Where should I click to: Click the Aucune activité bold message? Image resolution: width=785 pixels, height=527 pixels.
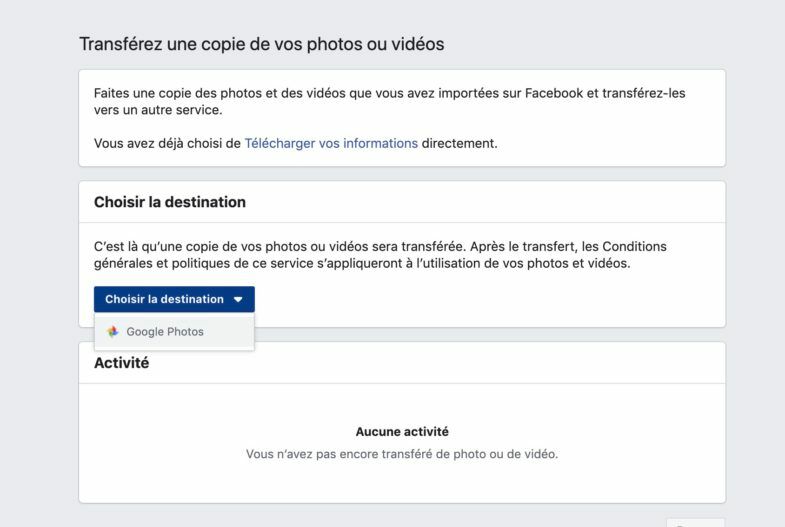click(402, 431)
